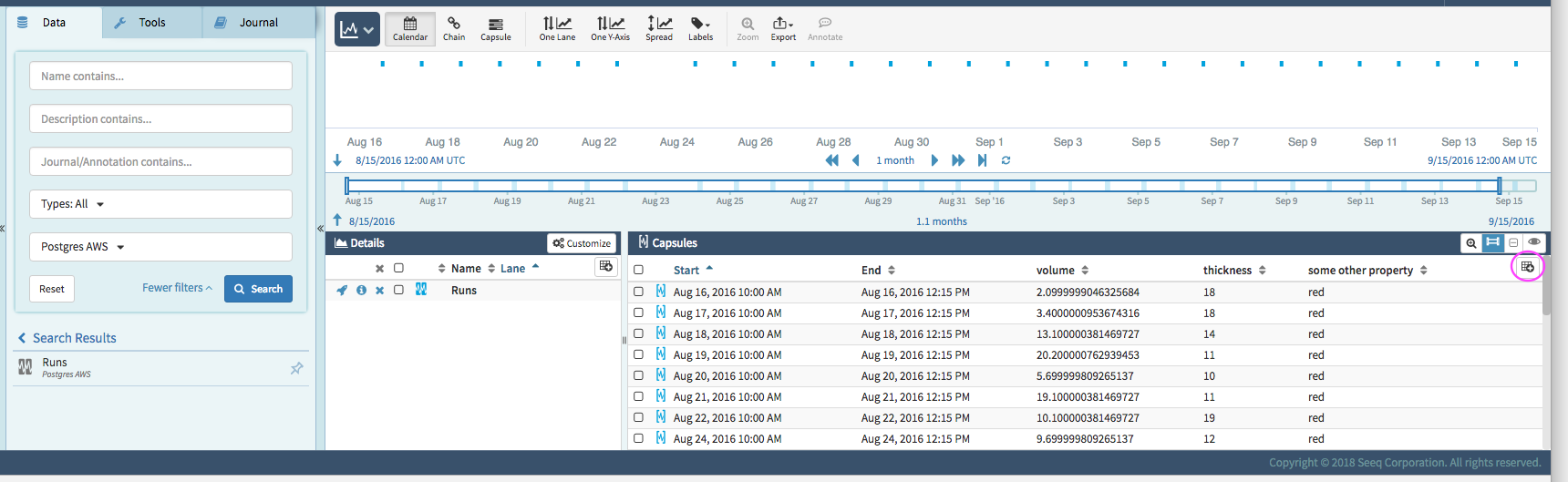The height and width of the screenshot is (482, 1568).
Task: Toggle the eye icon in Capsules header
Action: (x=1534, y=242)
